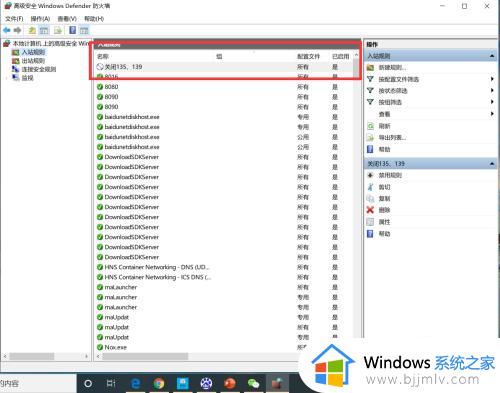Click the green check icon beside 8080
This screenshot has width=500, height=393.
pyautogui.click(x=100, y=87)
